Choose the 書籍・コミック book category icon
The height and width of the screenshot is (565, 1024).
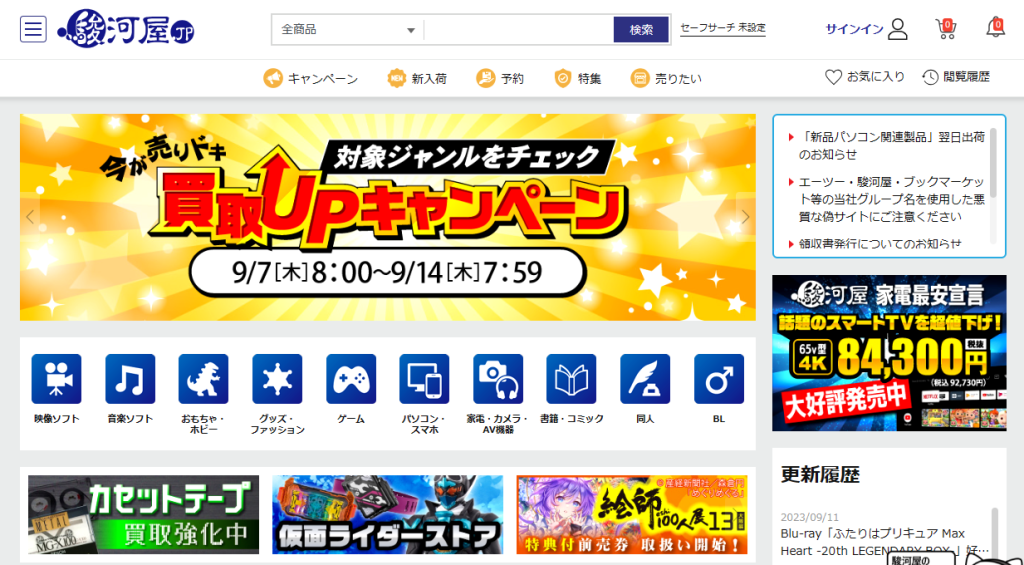(571, 379)
